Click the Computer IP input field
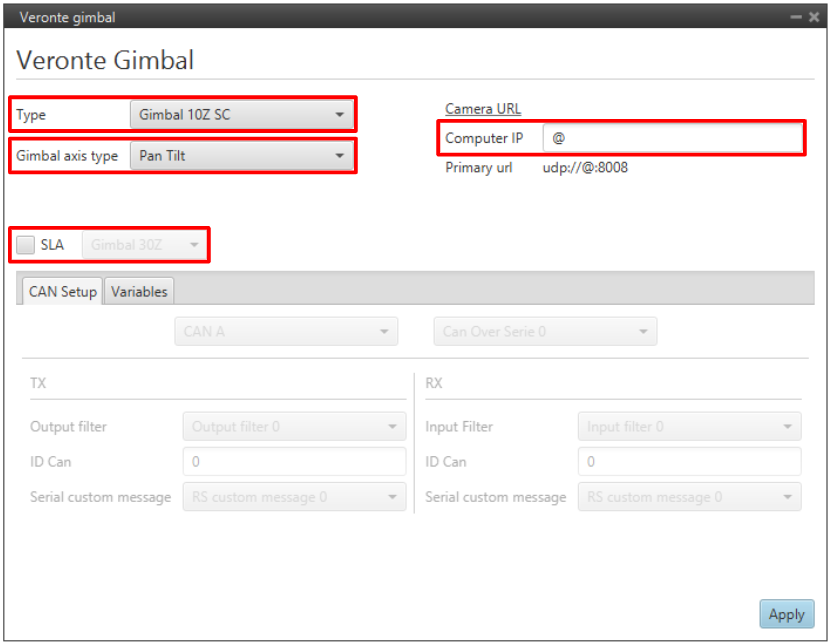 [x=672, y=138]
